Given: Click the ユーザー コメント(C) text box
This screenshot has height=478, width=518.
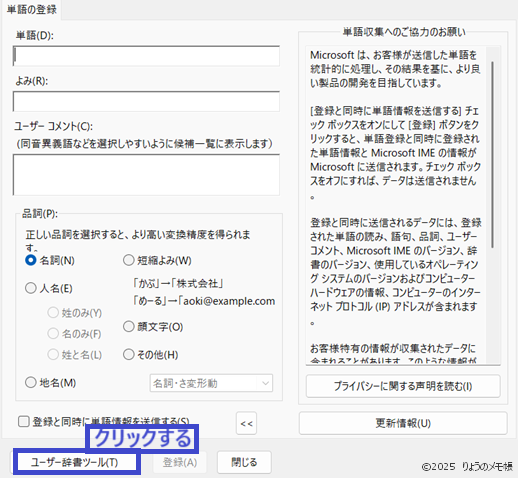Looking at the screenshot, I should point(146,175).
